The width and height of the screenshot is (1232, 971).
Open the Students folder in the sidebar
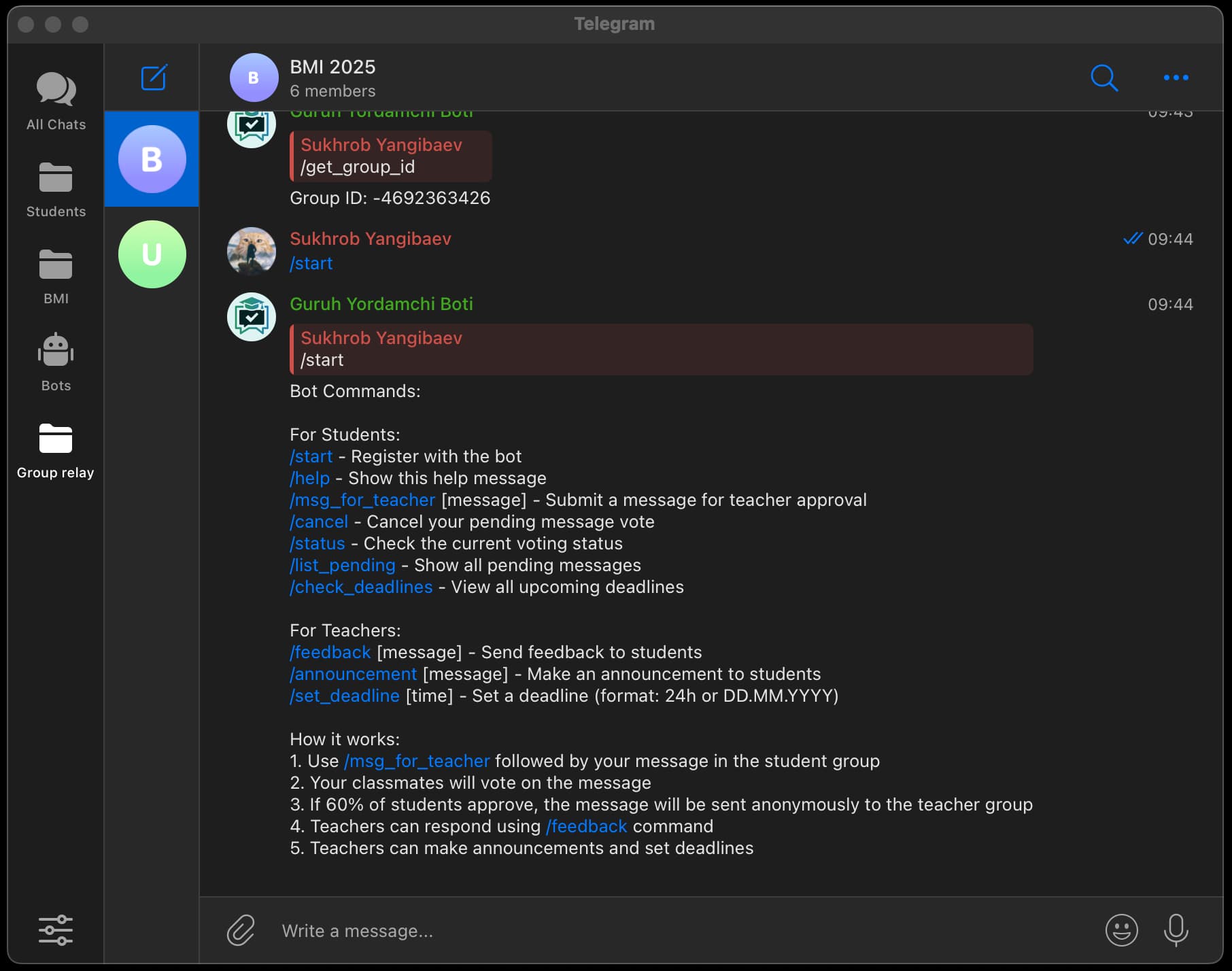point(56,190)
